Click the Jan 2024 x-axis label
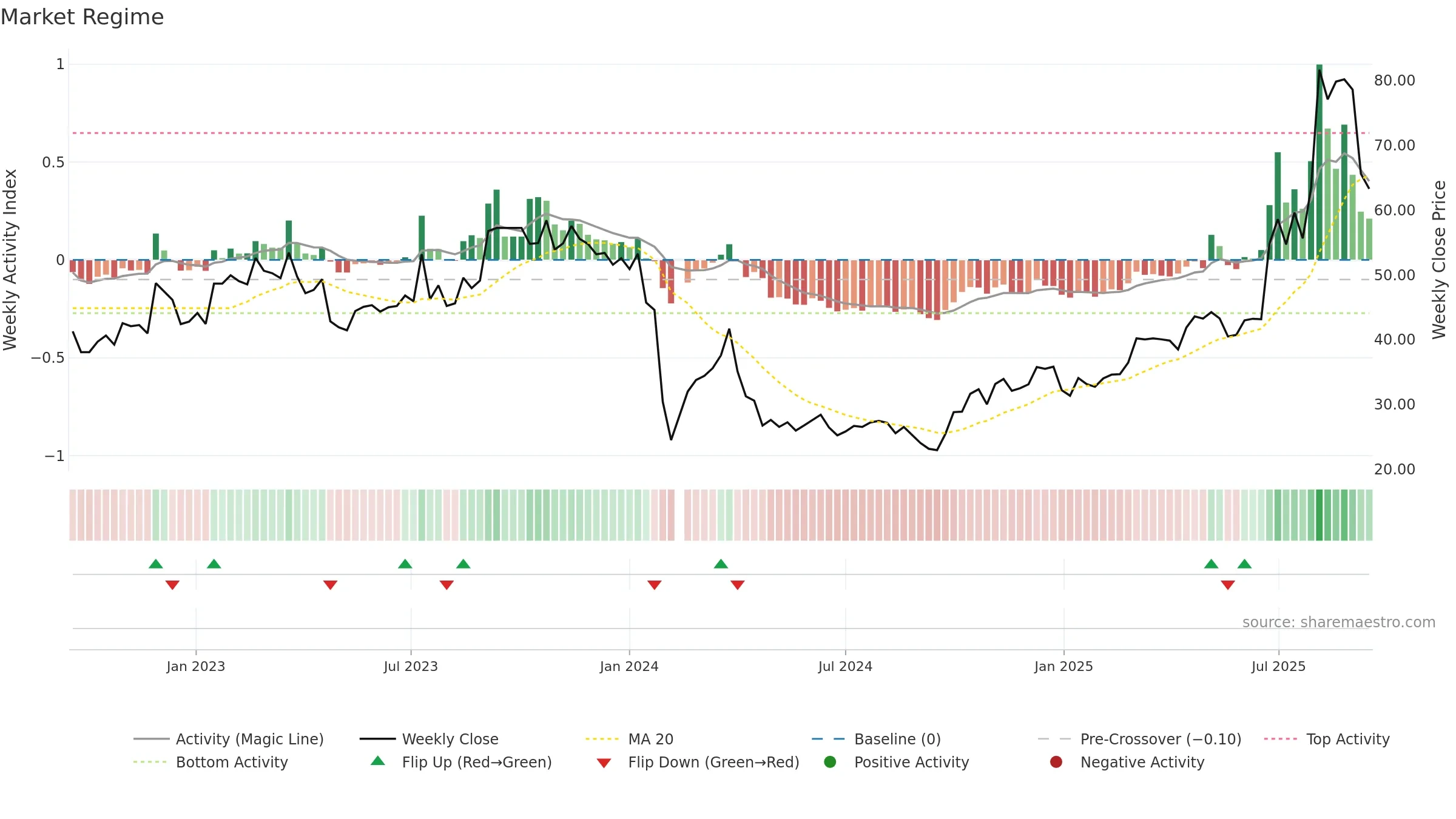The width and height of the screenshot is (1456, 819). pyautogui.click(x=629, y=667)
